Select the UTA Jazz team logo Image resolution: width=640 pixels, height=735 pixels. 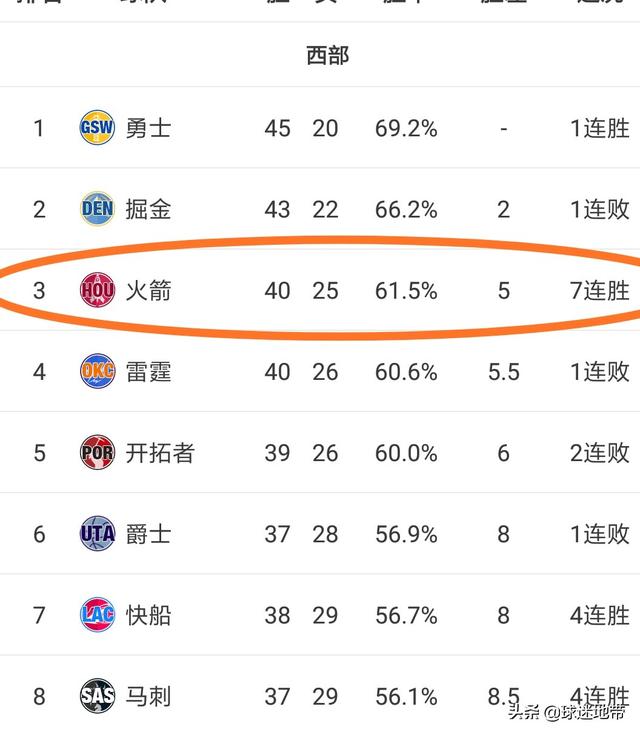[x=97, y=533]
